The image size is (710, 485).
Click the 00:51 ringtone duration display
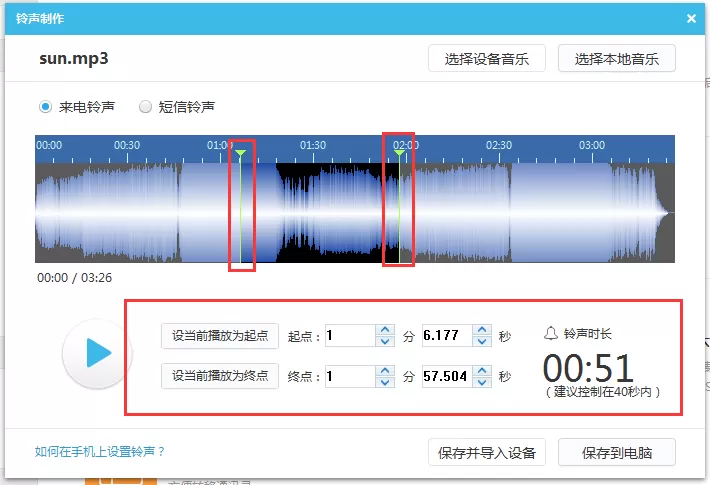click(x=588, y=368)
